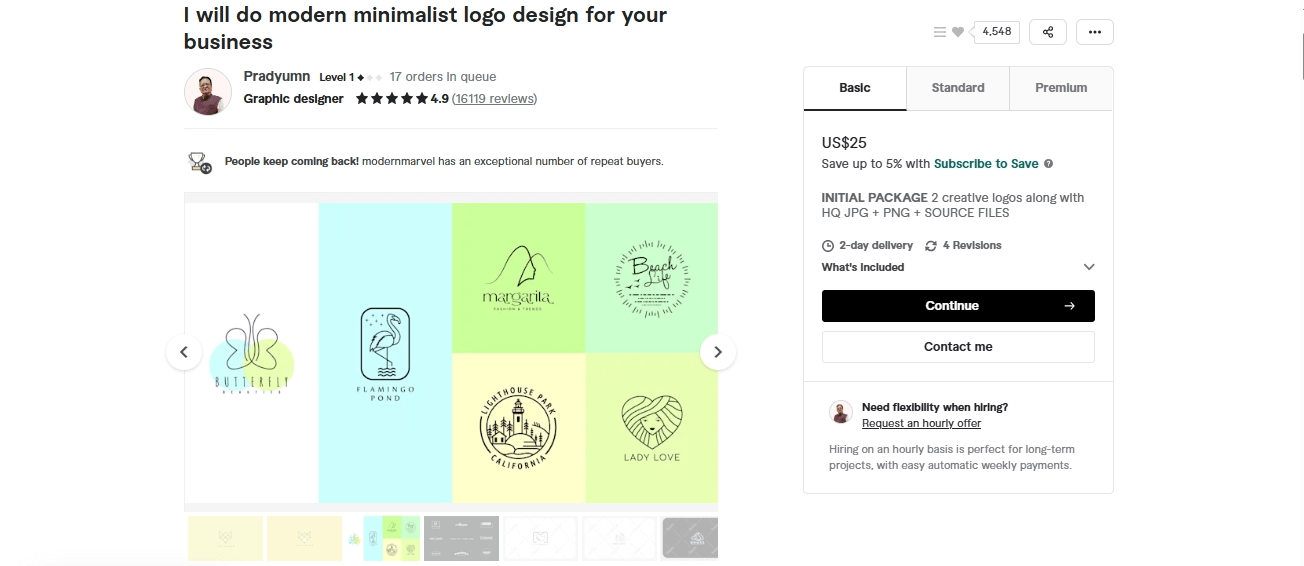Screen dimensions: 1304x566
Task: Click the heart icon to save gig
Action: [x=958, y=32]
